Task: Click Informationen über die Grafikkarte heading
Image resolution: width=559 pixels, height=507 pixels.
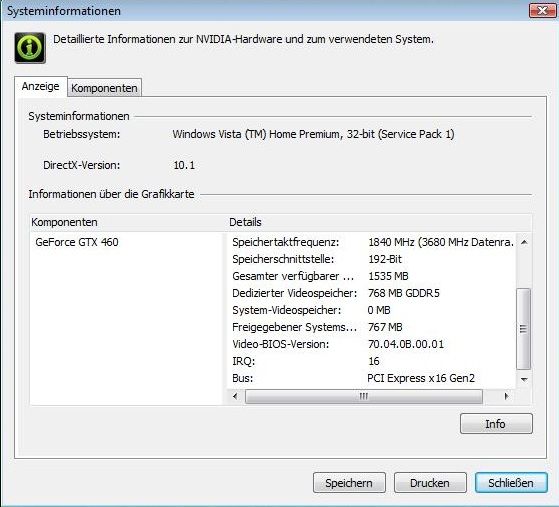Action: pyautogui.click(x=111, y=194)
